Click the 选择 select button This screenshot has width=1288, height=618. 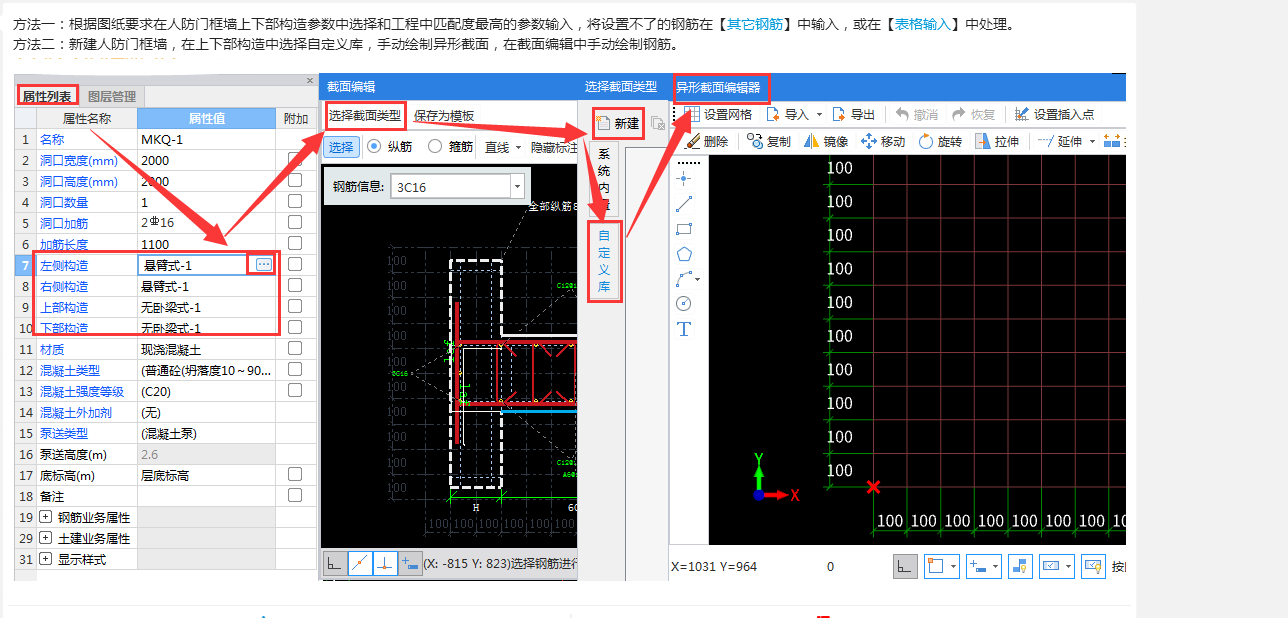point(341,147)
